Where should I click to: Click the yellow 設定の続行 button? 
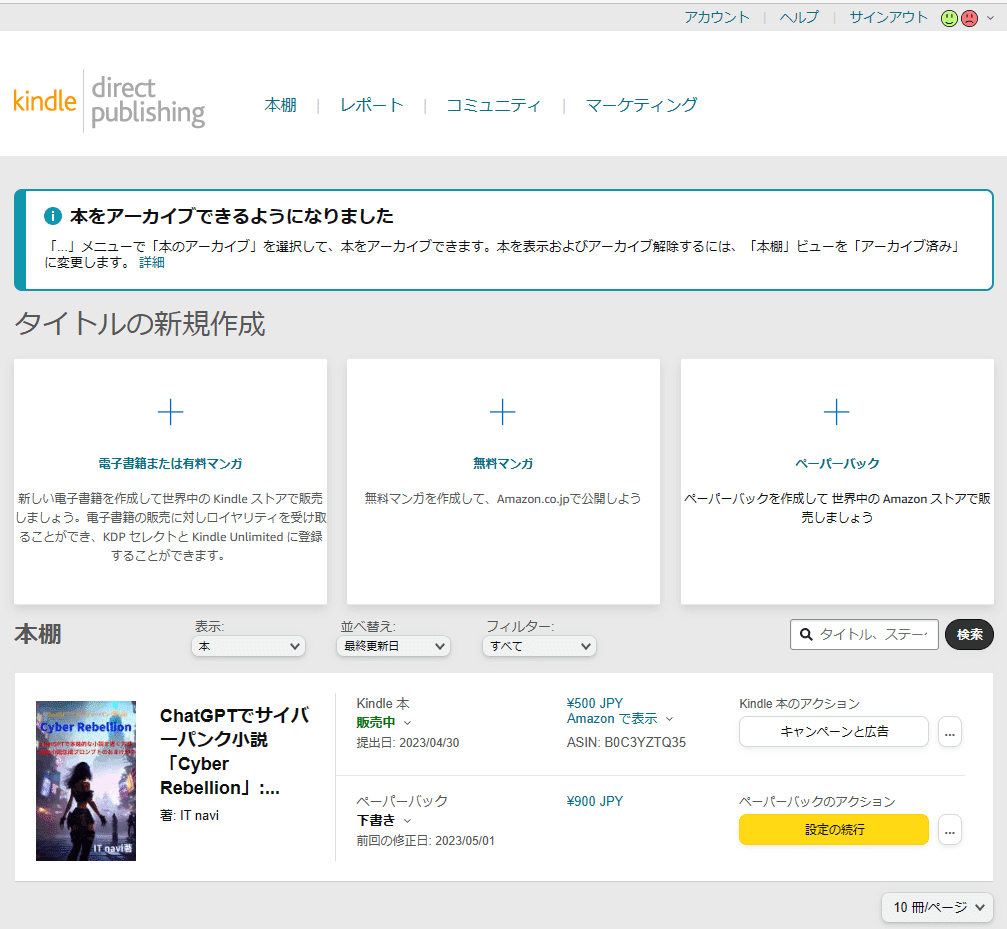[x=834, y=830]
